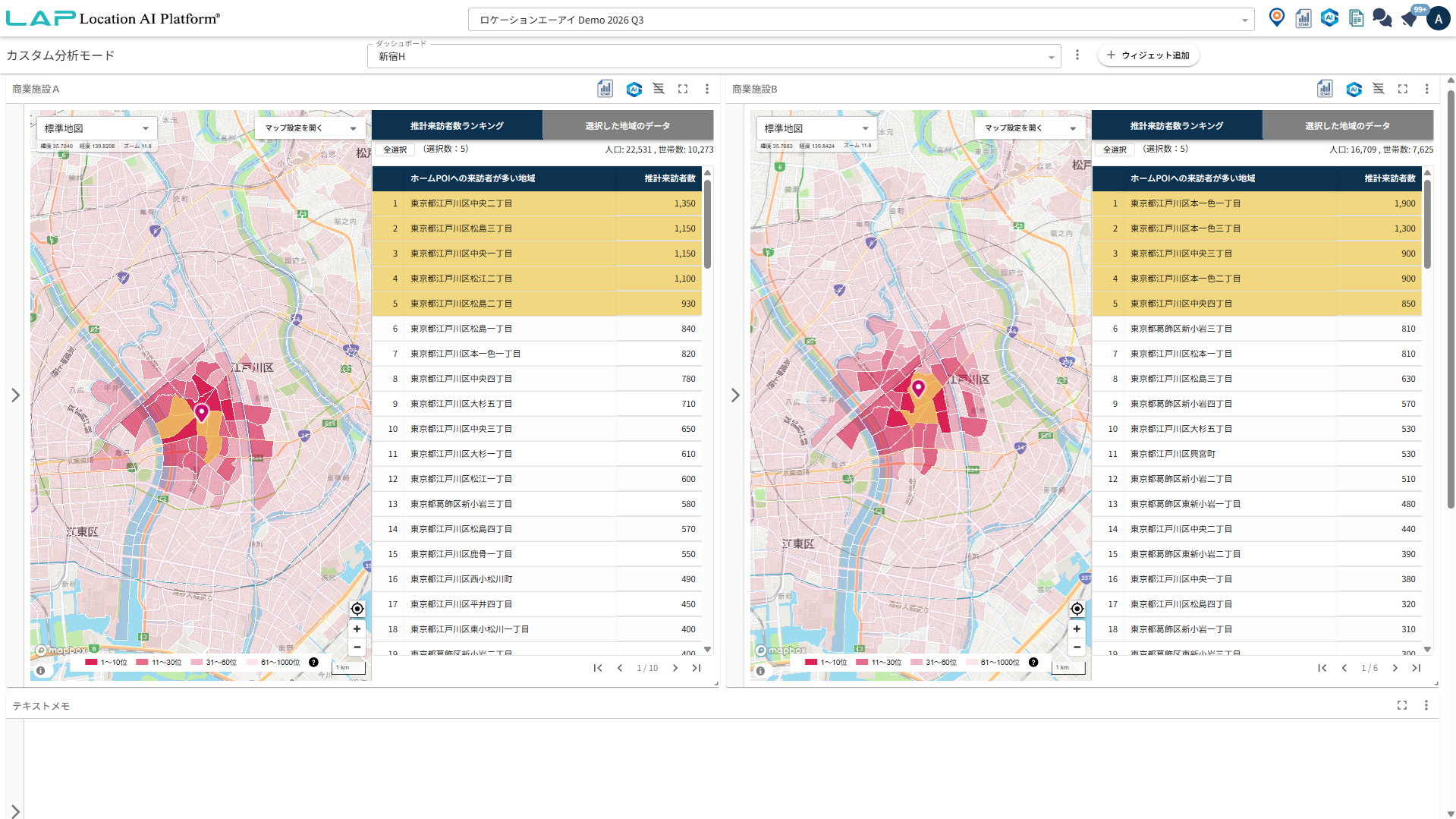Click list filter icon in 商業施設A header
1456x819 pixels.
(659, 89)
